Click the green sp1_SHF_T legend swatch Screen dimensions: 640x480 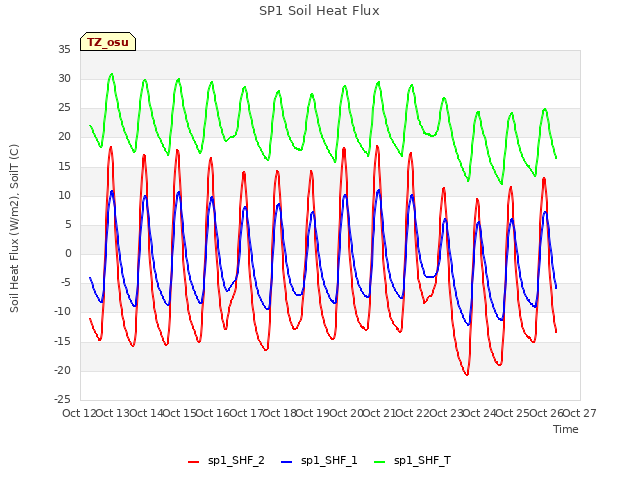coord(380,462)
